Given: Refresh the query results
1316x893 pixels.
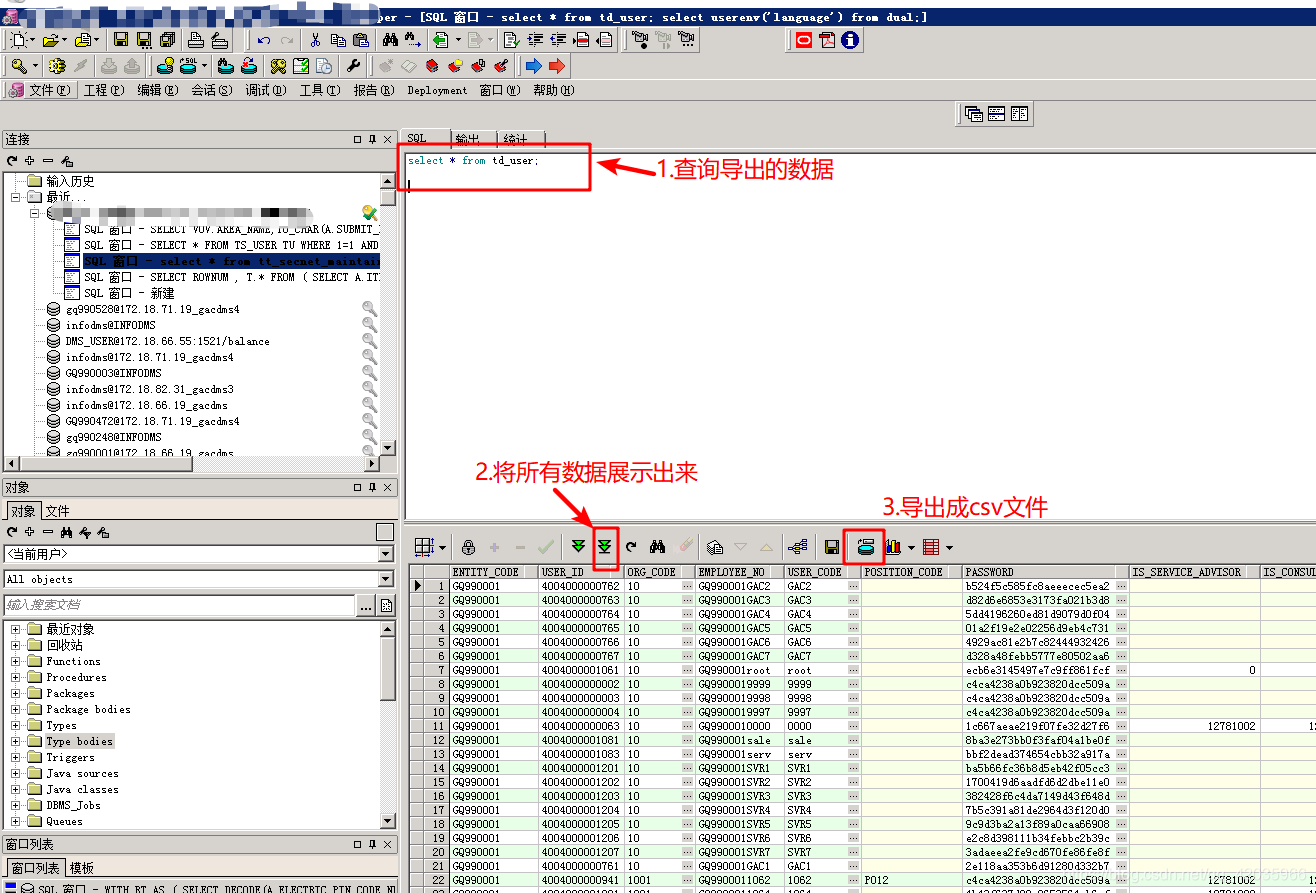Looking at the screenshot, I should pyautogui.click(x=630, y=547).
